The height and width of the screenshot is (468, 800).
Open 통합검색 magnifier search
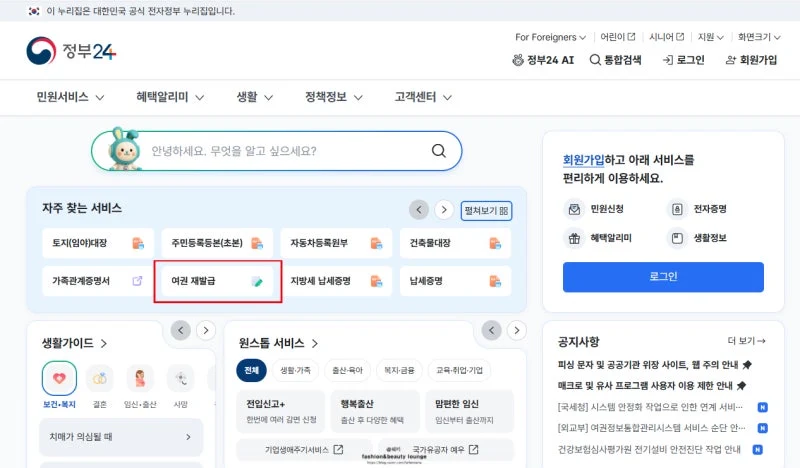[615, 60]
